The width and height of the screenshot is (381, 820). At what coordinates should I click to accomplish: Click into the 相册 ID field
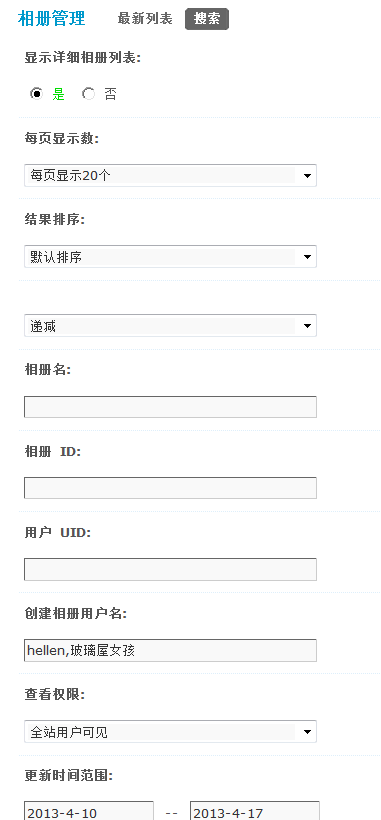[170, 488]
